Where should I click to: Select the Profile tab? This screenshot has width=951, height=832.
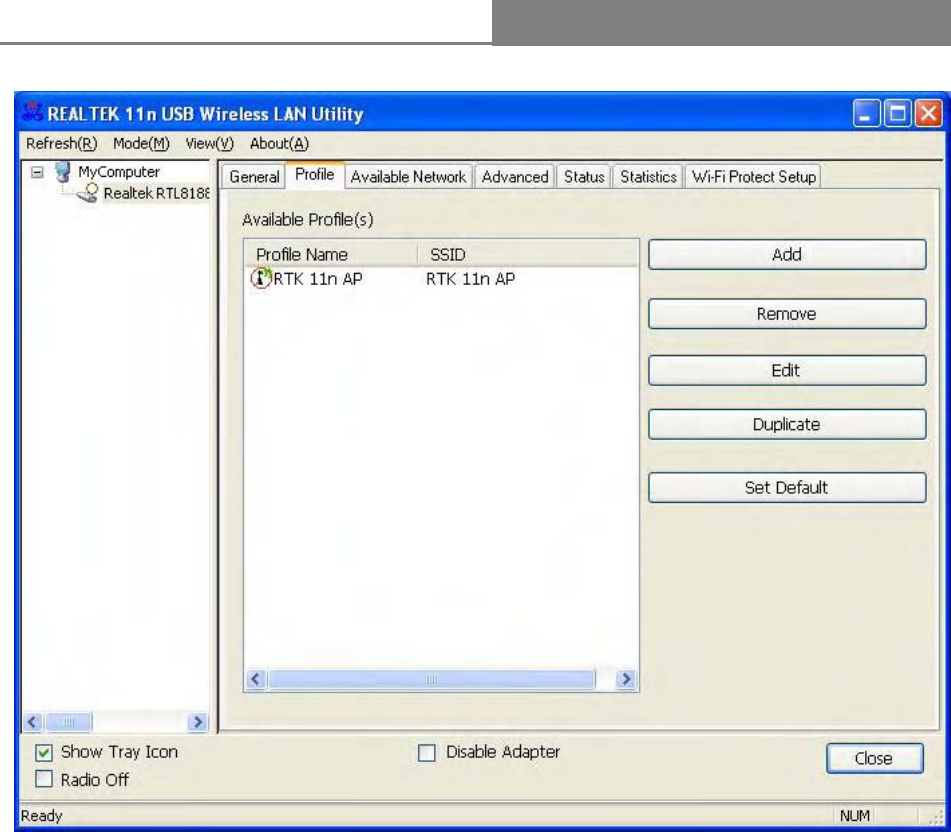point(314,175)
